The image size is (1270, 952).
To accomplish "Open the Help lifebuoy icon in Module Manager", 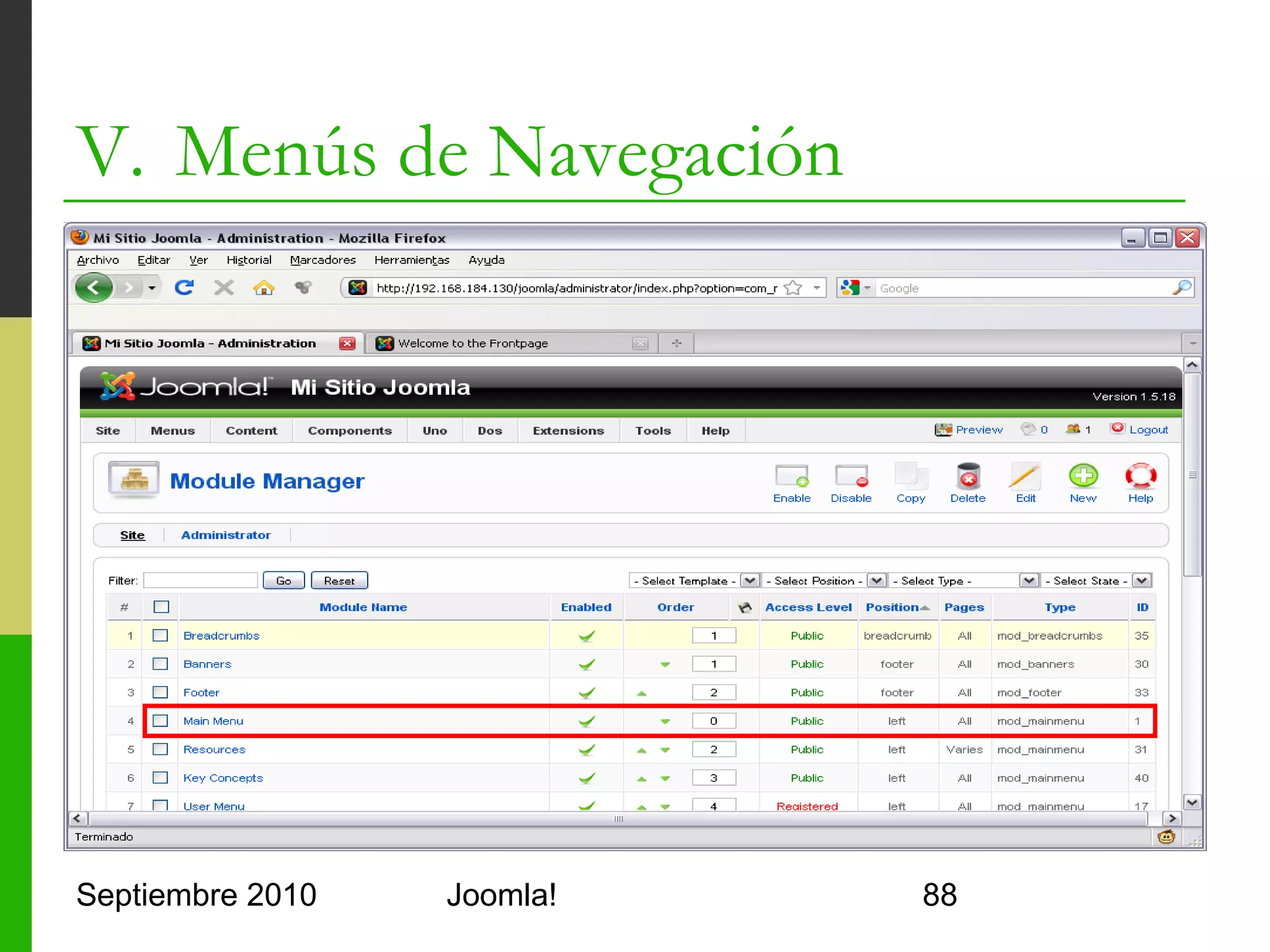I will (x=1140, y=483).
